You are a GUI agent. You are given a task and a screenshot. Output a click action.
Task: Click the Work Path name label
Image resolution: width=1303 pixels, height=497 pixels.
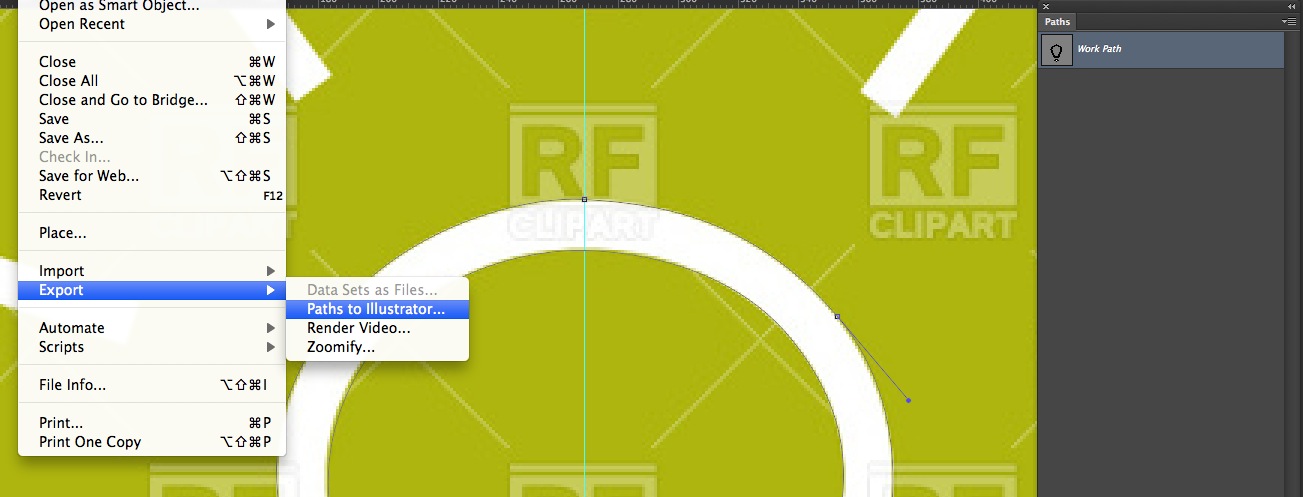point(1099,49)
